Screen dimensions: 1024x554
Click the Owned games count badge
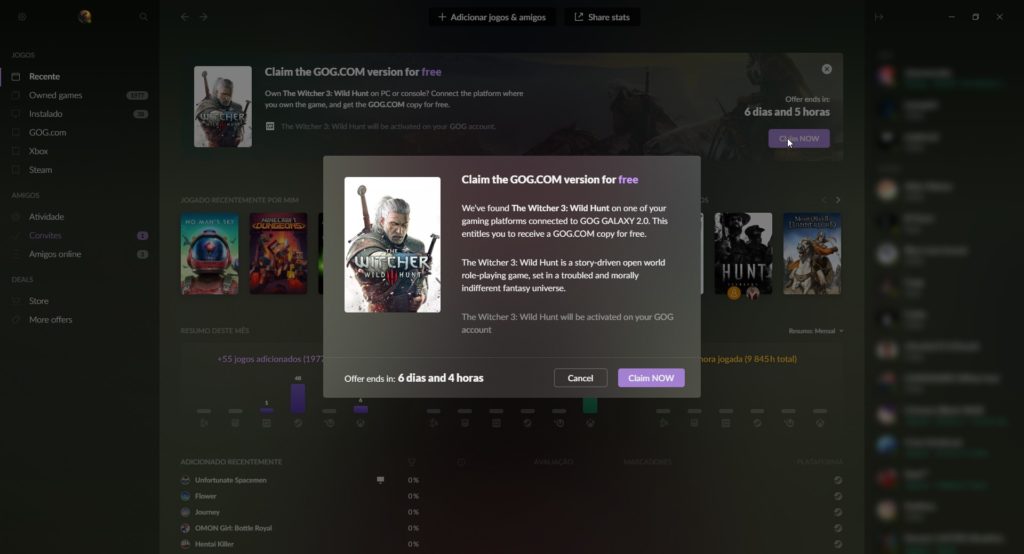pyautogui.click(x=137, y=95)
